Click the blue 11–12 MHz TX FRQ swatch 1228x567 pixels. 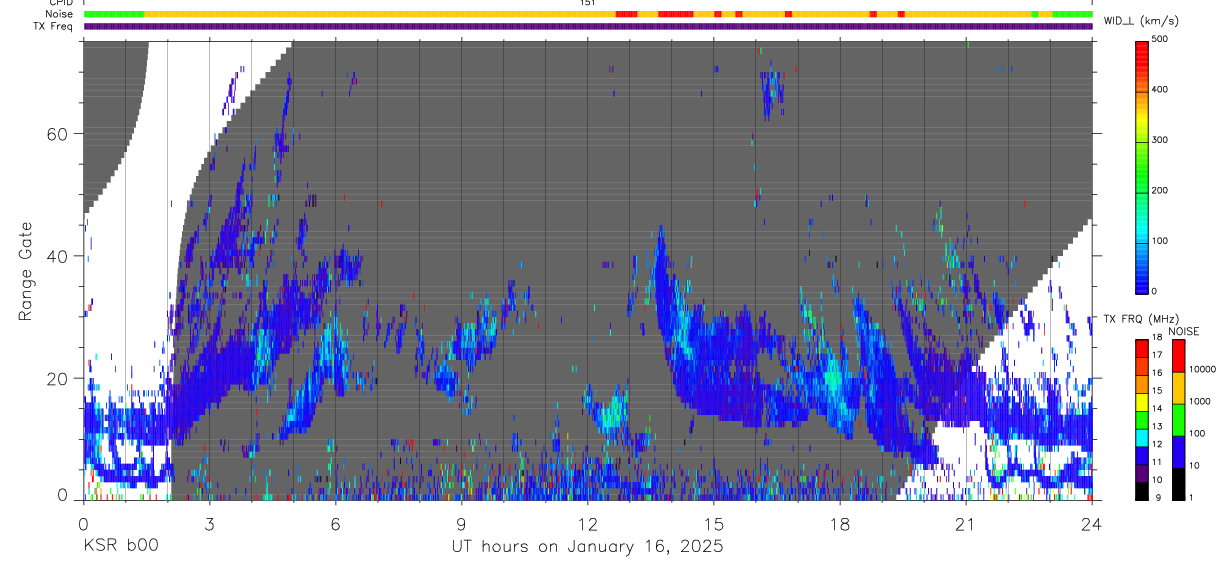pyautogui.click(x=1141, y=454)
